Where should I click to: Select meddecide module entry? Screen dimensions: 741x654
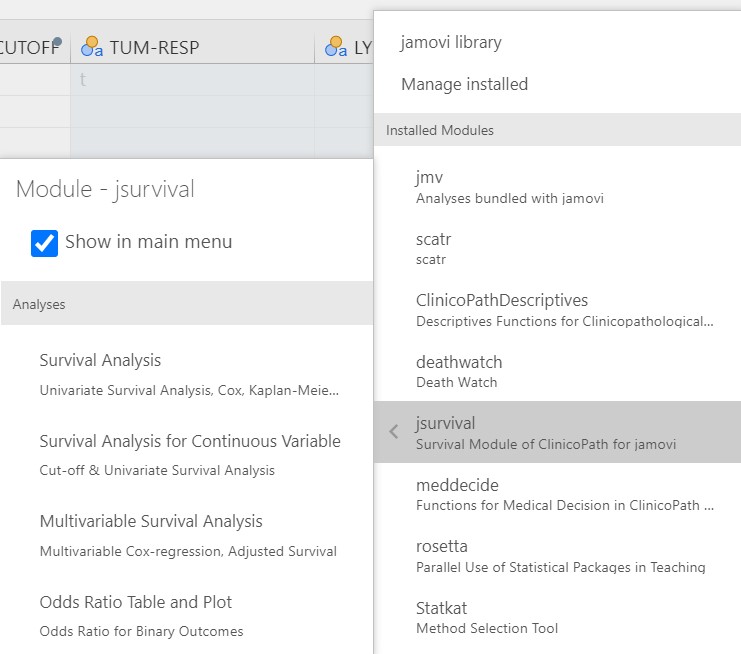coord(557,494)
